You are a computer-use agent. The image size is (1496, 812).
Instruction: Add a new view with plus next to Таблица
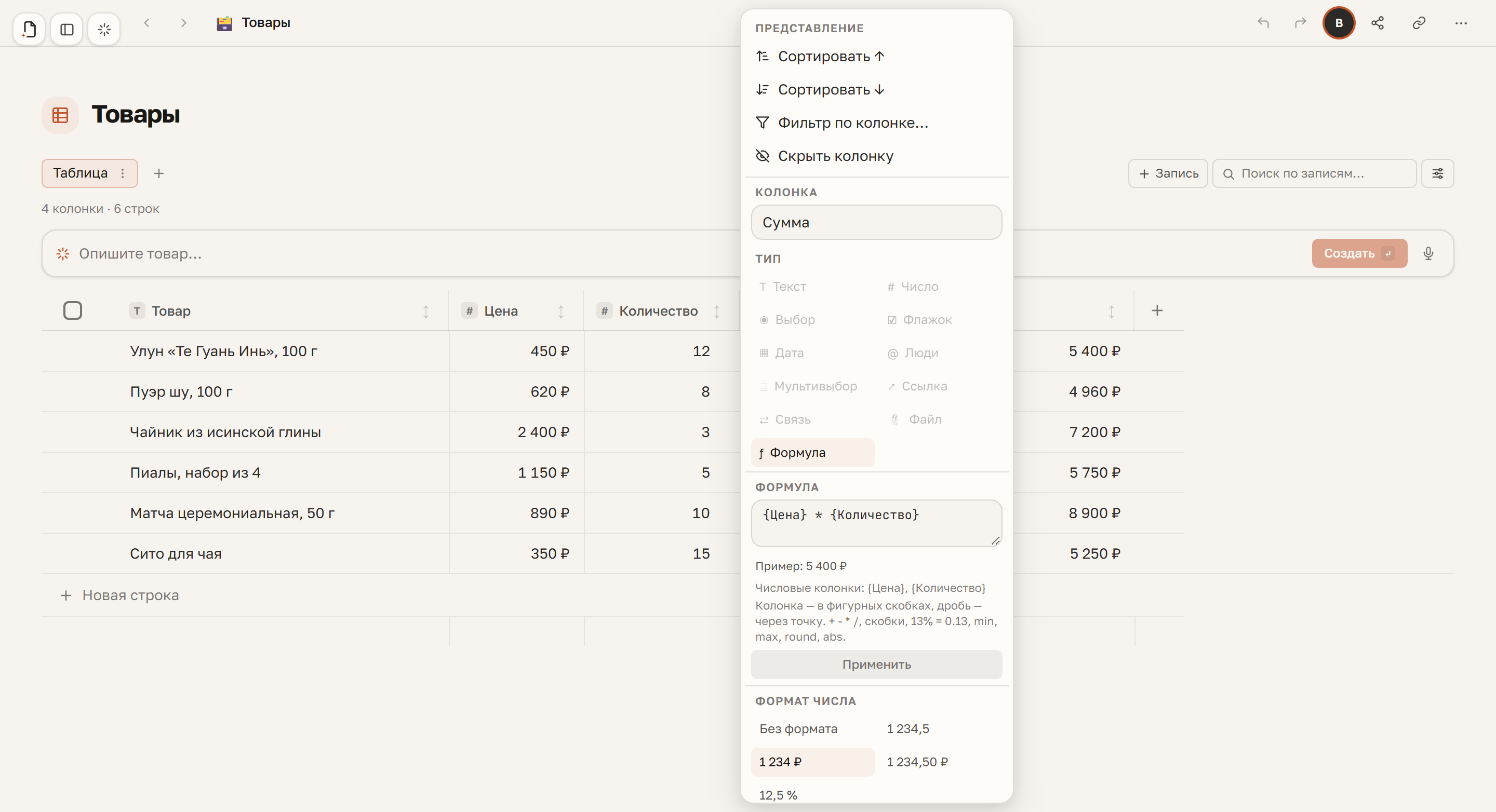(158, 173)
